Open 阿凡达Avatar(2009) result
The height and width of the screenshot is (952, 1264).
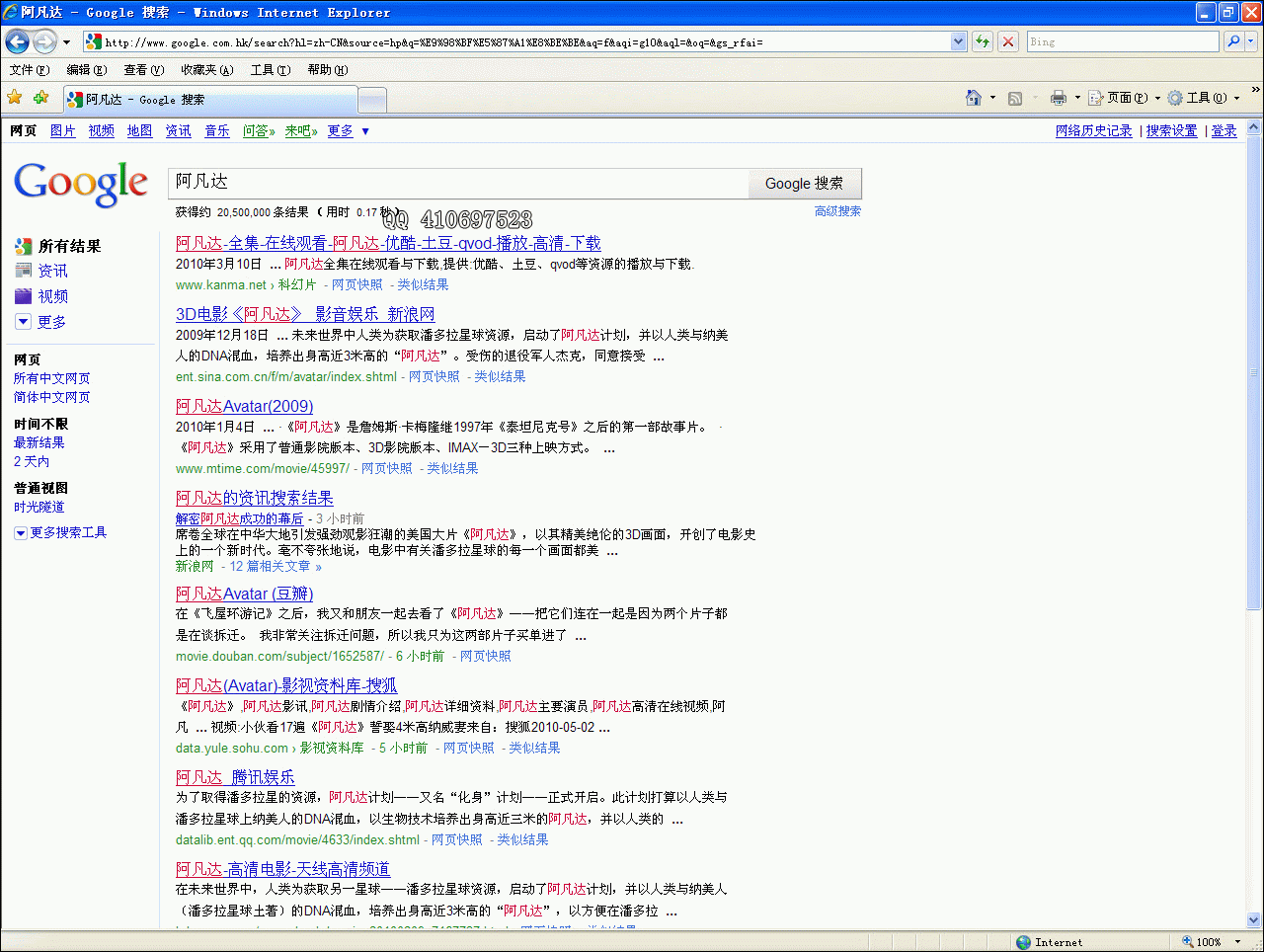[x=245, y=406]
